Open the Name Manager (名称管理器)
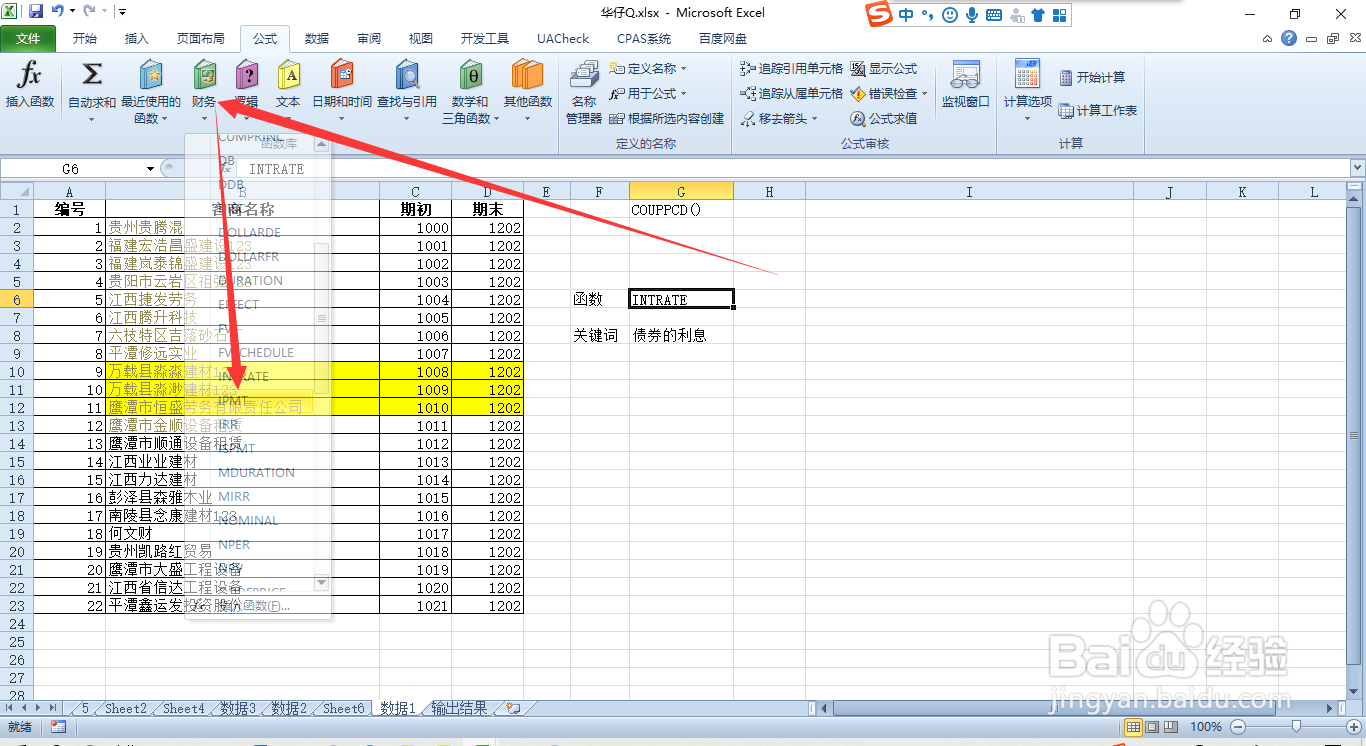 (x=584, y=90)
